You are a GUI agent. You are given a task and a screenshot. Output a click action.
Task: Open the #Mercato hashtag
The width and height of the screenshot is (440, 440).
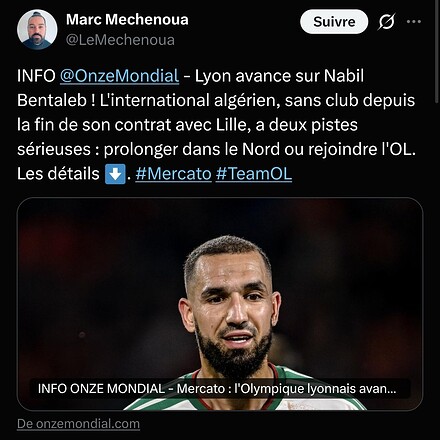[173, 174]
